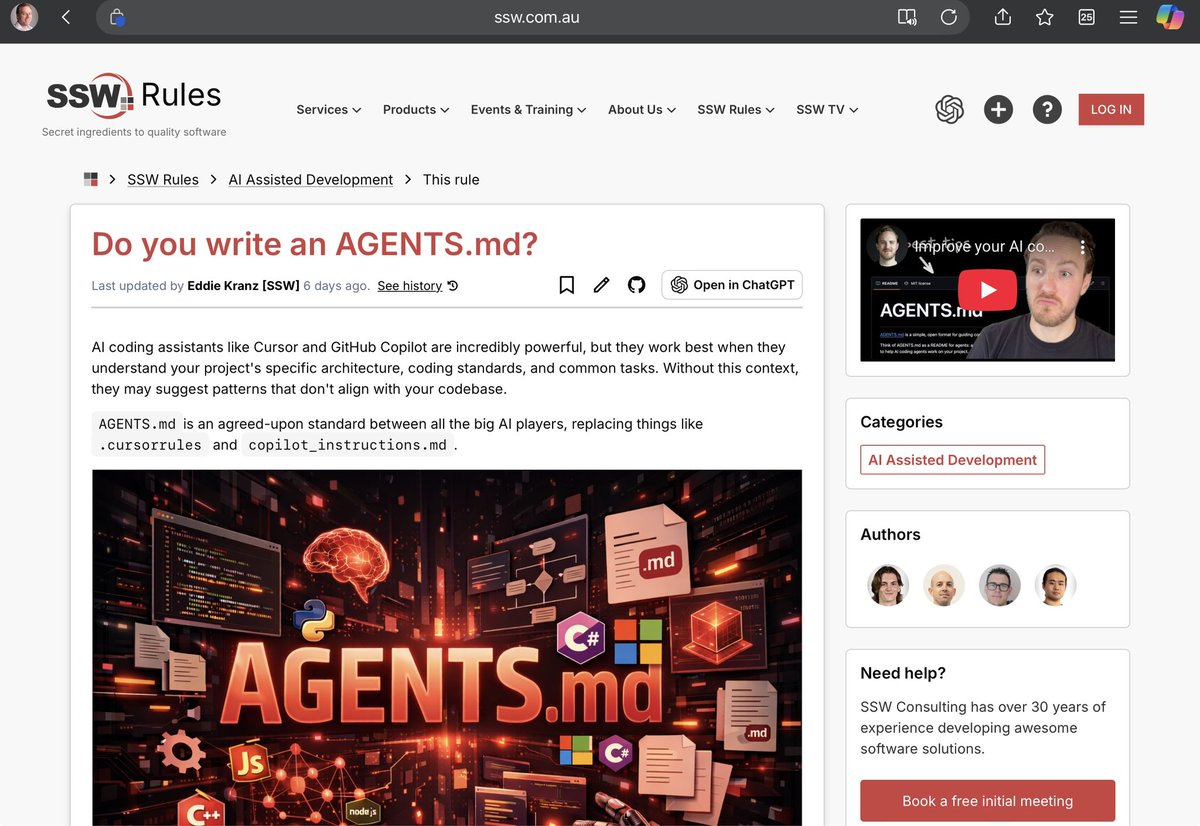
Task: Click the YouTube video title text
Action: 984,246
